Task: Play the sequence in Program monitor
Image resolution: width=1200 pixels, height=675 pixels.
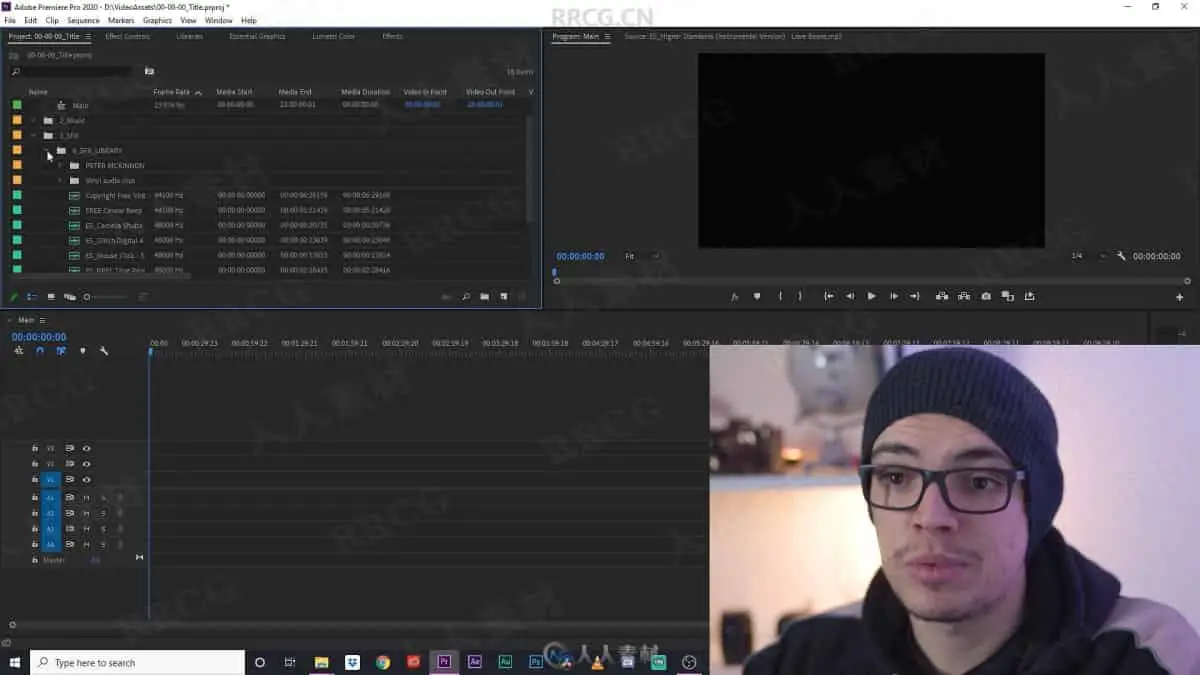Action: (x=871, y=296)
